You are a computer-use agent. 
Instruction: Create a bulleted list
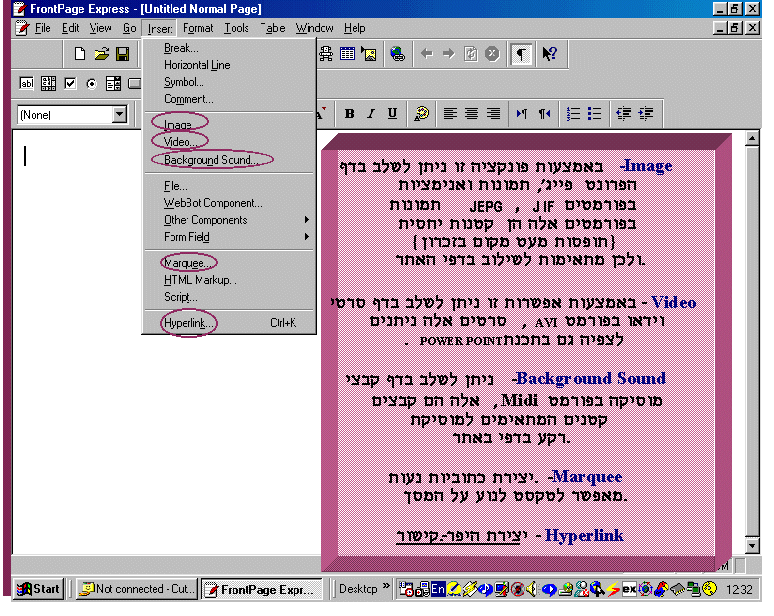tap(594, 114)
